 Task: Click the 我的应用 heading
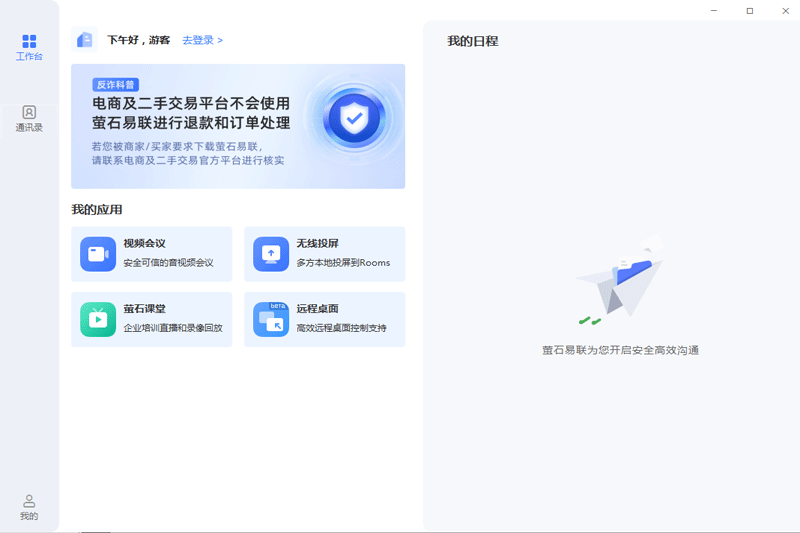pyautogui.click(x=97, y=210)
